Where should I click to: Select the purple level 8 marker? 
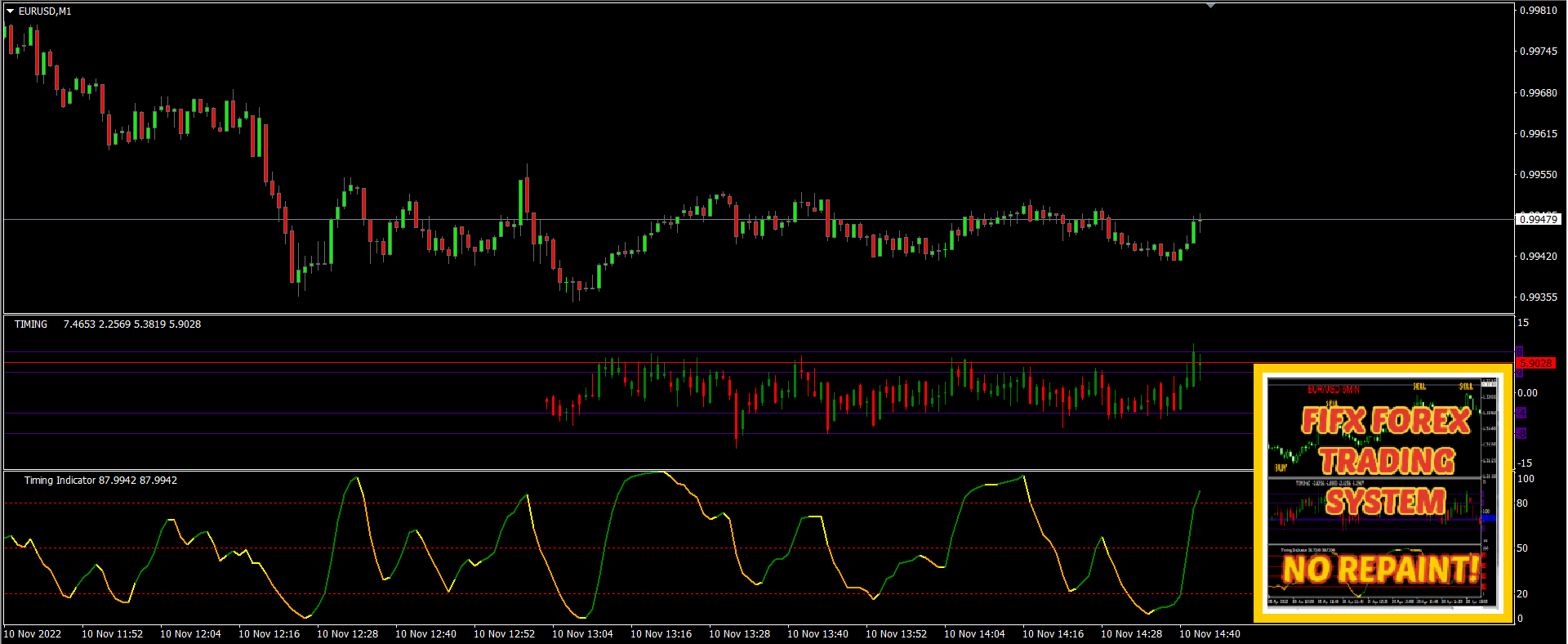tap(1520, 351)
